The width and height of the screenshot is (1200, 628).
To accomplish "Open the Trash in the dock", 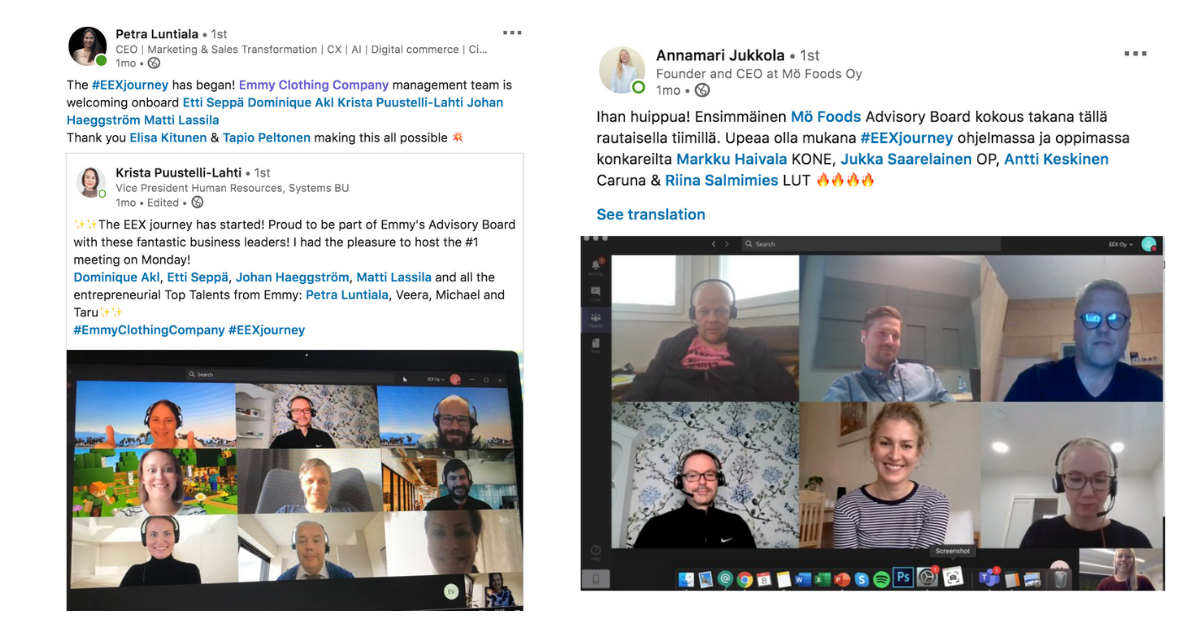I will [x=1061, y=579].
